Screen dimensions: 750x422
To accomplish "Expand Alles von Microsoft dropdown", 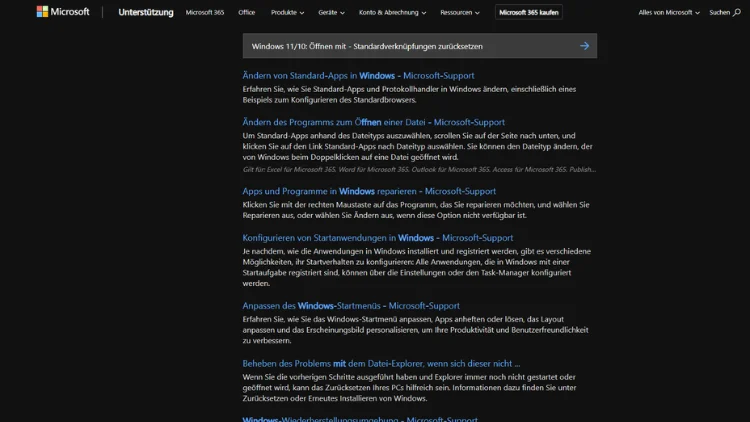I will [669, 12].
